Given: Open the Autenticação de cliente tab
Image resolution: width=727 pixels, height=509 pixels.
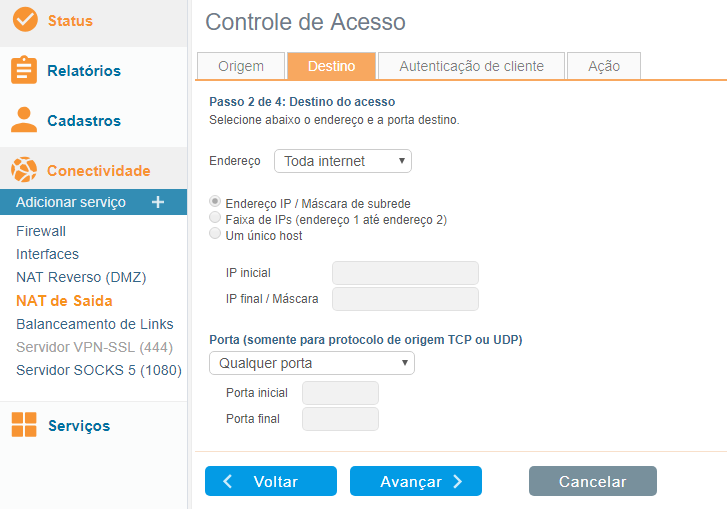Looking at the screenshot, I should coord(472,66).
